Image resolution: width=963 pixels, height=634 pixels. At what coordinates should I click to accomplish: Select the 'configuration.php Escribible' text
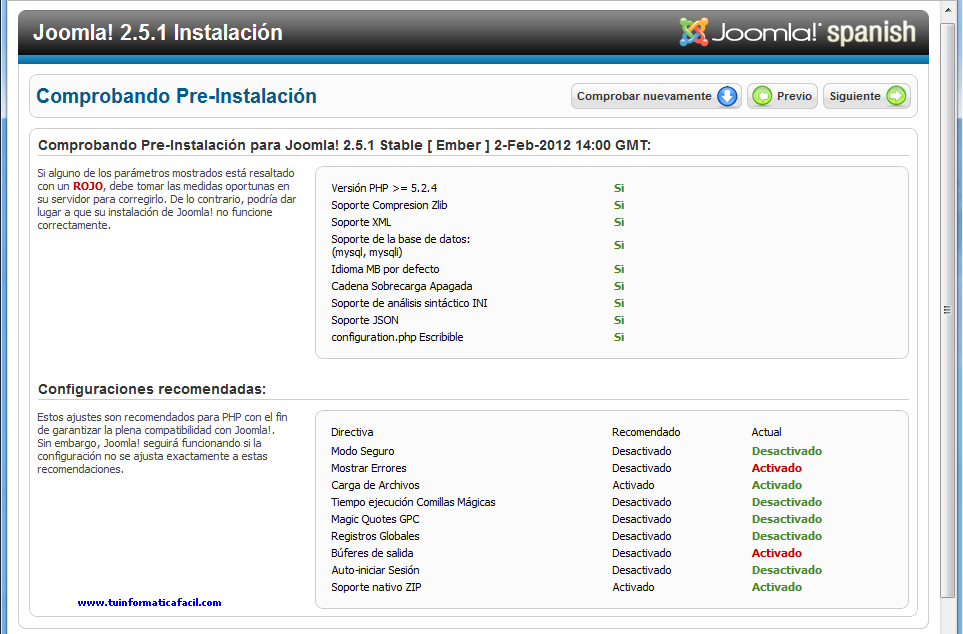(x=397, y=337)
